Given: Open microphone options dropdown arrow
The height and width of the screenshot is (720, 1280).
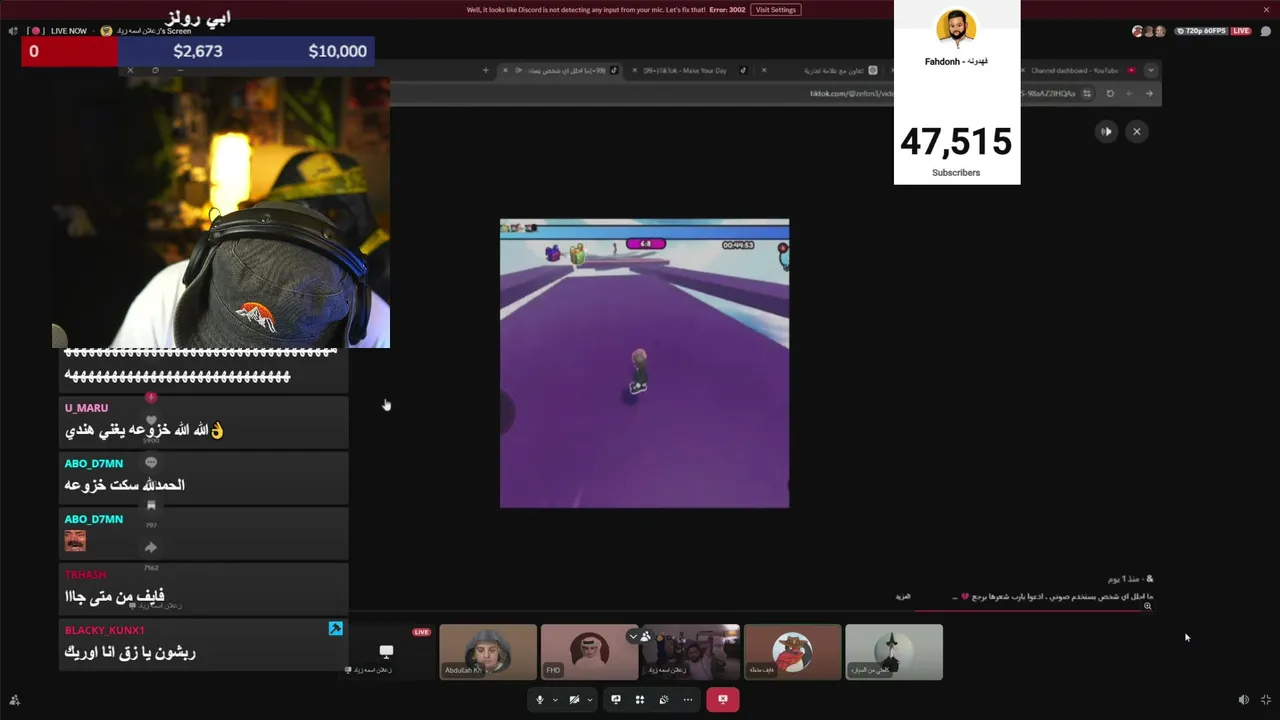Looking at the screenshot, I should pyautogui.click(x=555, y=700).
